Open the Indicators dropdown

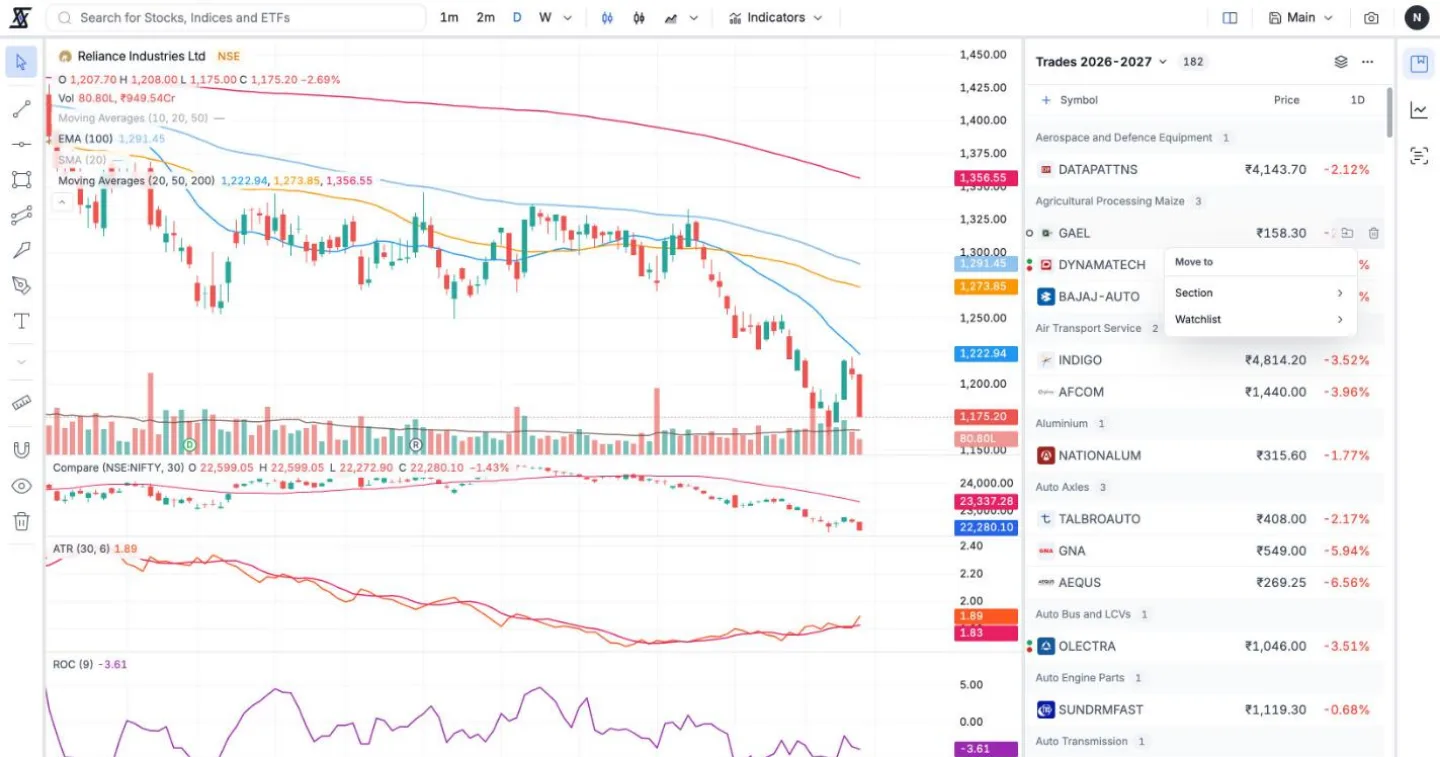pyautogui.click(x=775, y=18)
